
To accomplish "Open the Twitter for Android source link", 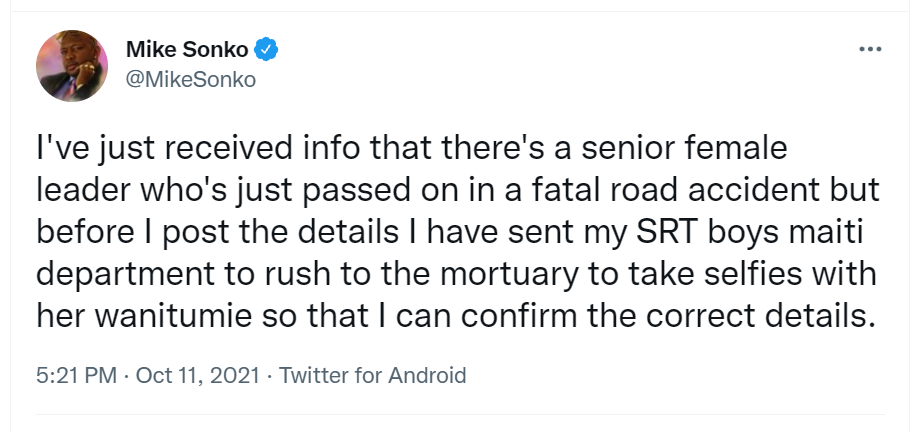I will click(372, 375).
